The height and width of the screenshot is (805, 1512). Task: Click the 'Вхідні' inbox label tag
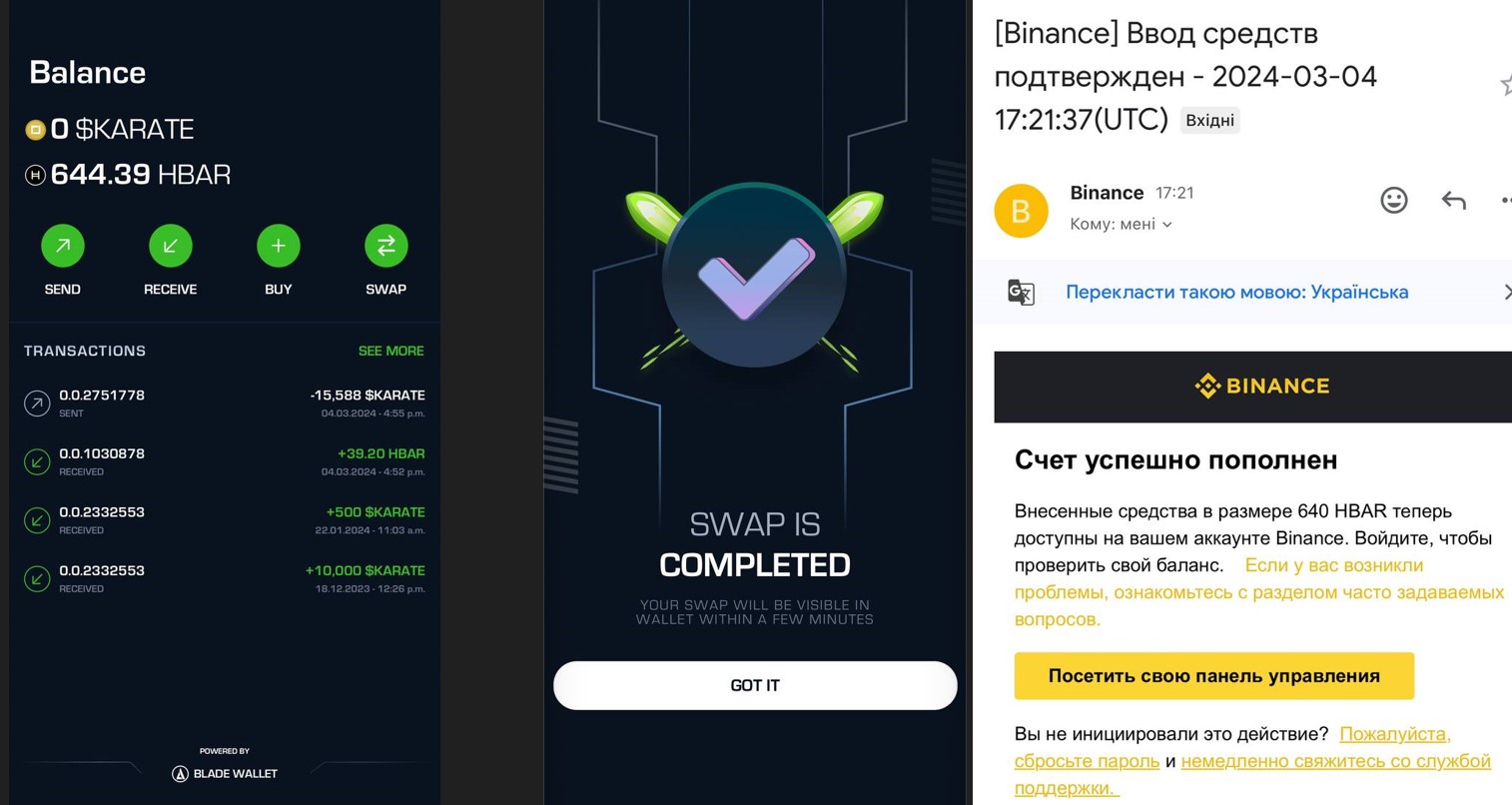[x=1209, y=121]
